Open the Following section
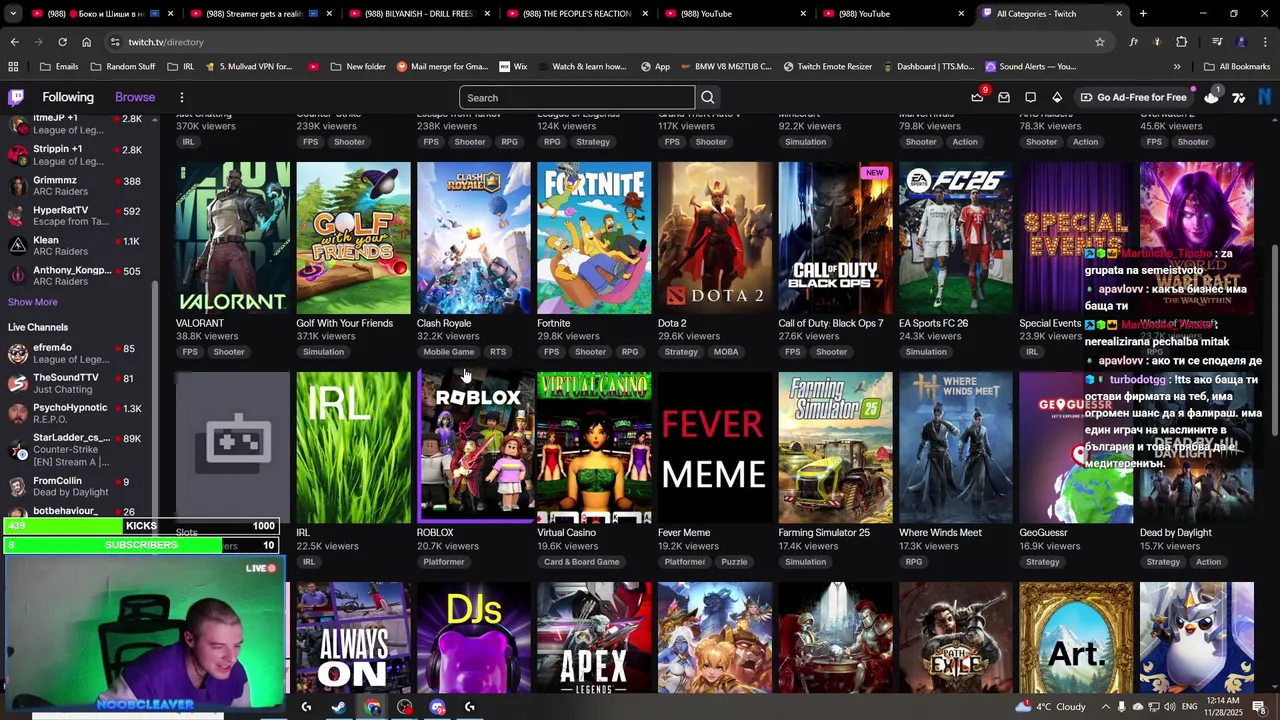 68,97
